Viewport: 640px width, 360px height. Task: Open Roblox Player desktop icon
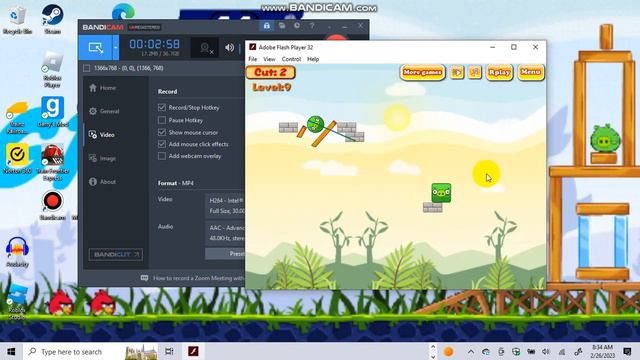click(x=52, y=69)
